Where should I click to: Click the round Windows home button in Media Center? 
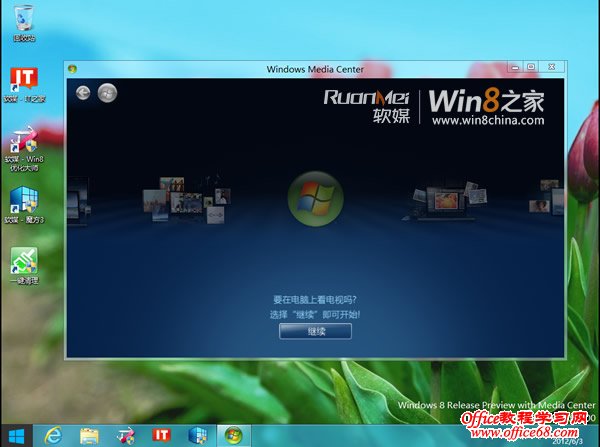coord(107,93)
